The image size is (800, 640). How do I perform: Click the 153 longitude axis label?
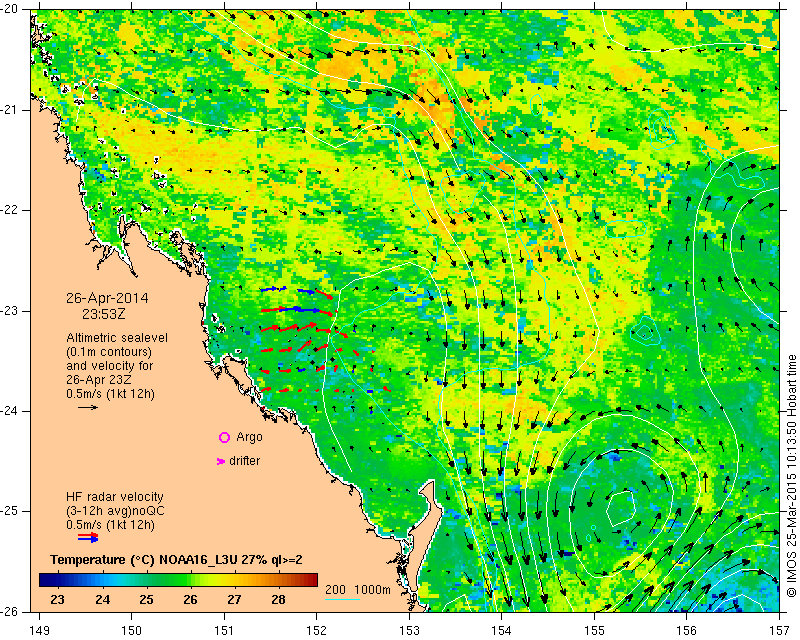coord(409,631)
